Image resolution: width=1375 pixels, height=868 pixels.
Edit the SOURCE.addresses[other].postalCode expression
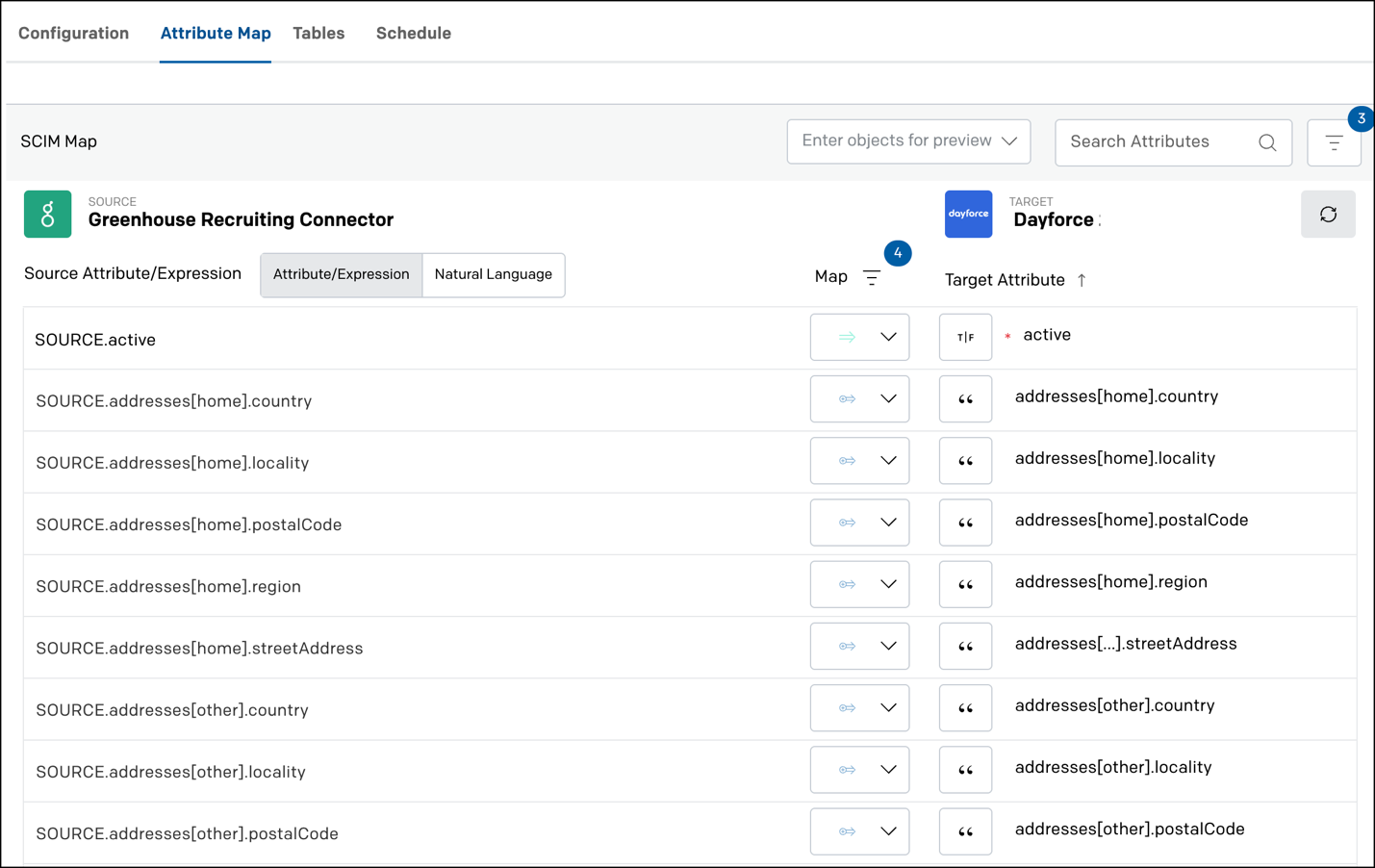pos(187,833)
